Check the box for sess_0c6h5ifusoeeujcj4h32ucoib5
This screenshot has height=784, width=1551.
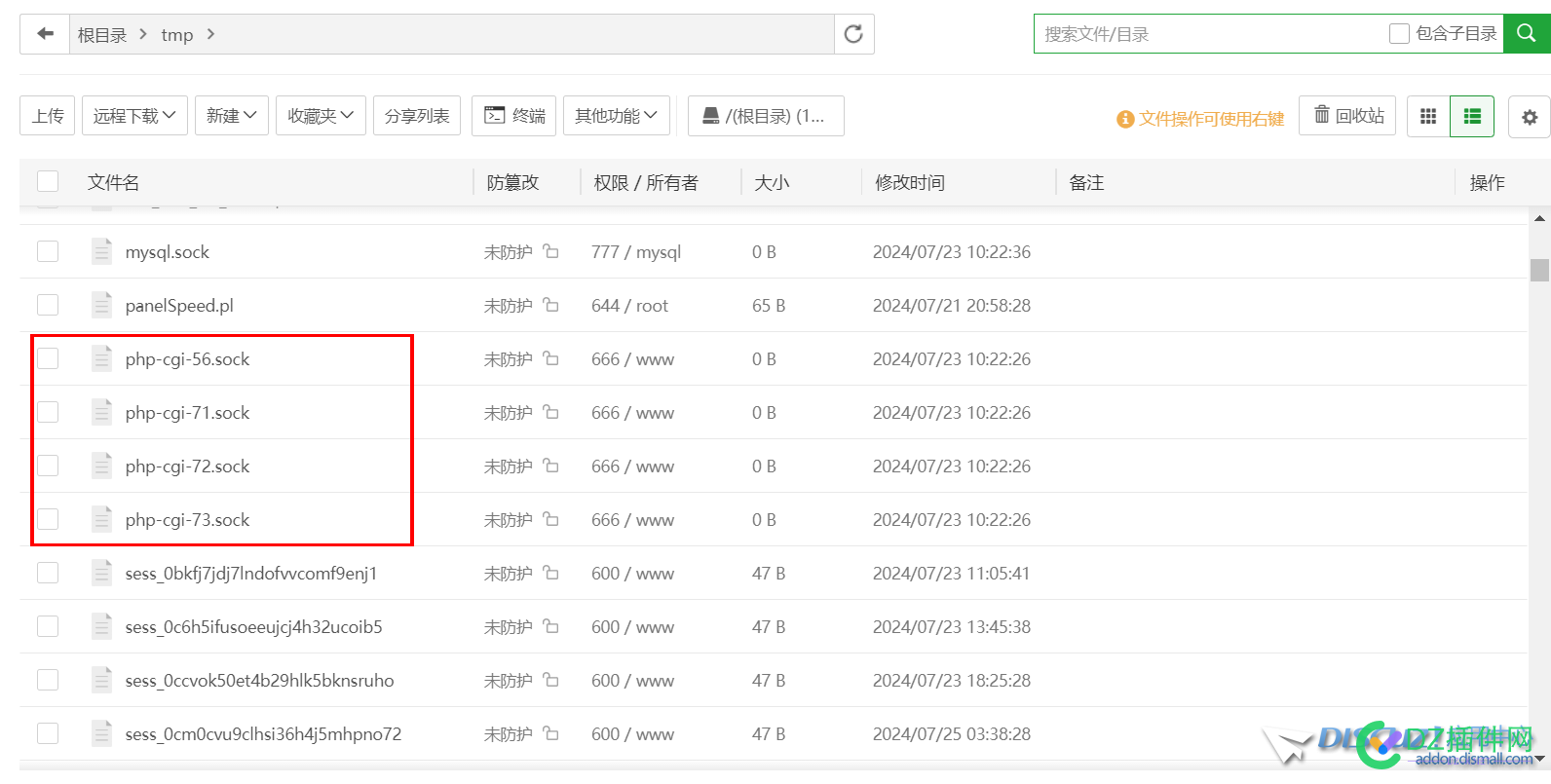pos(48,626)
